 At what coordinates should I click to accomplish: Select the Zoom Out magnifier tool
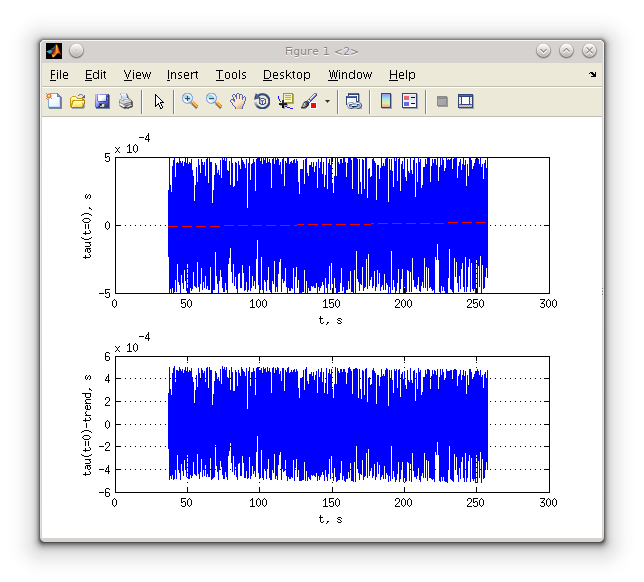[x=214, y=101]
